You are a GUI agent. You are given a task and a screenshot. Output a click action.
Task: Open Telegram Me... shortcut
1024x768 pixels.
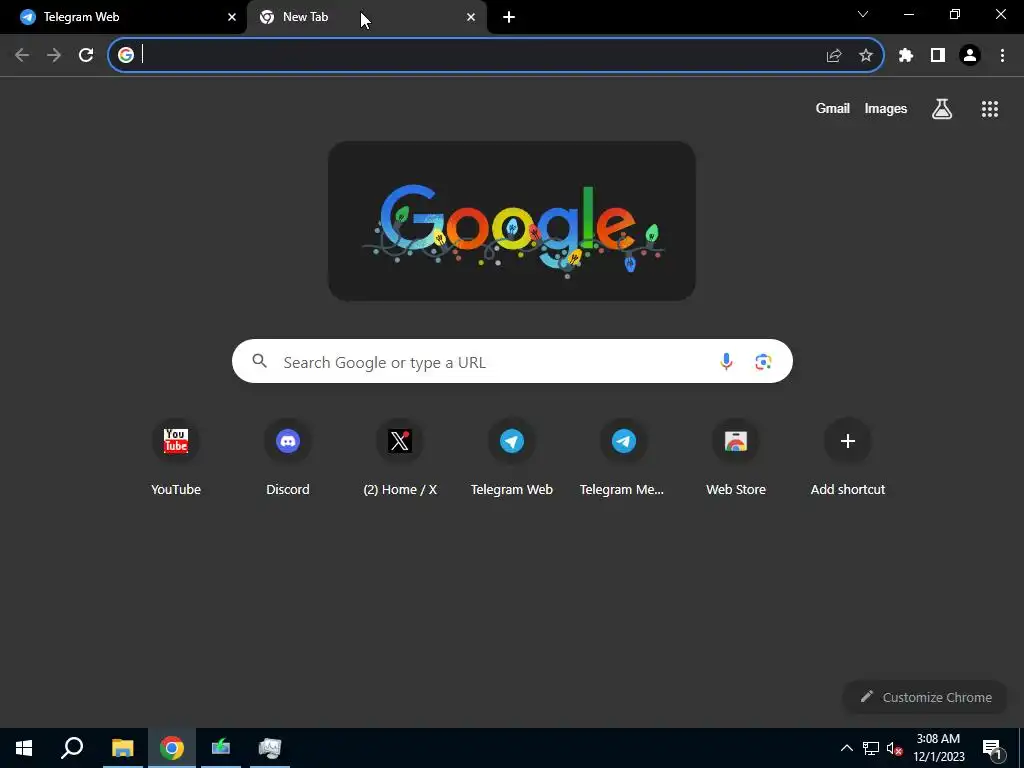click(x=624, y=457)
